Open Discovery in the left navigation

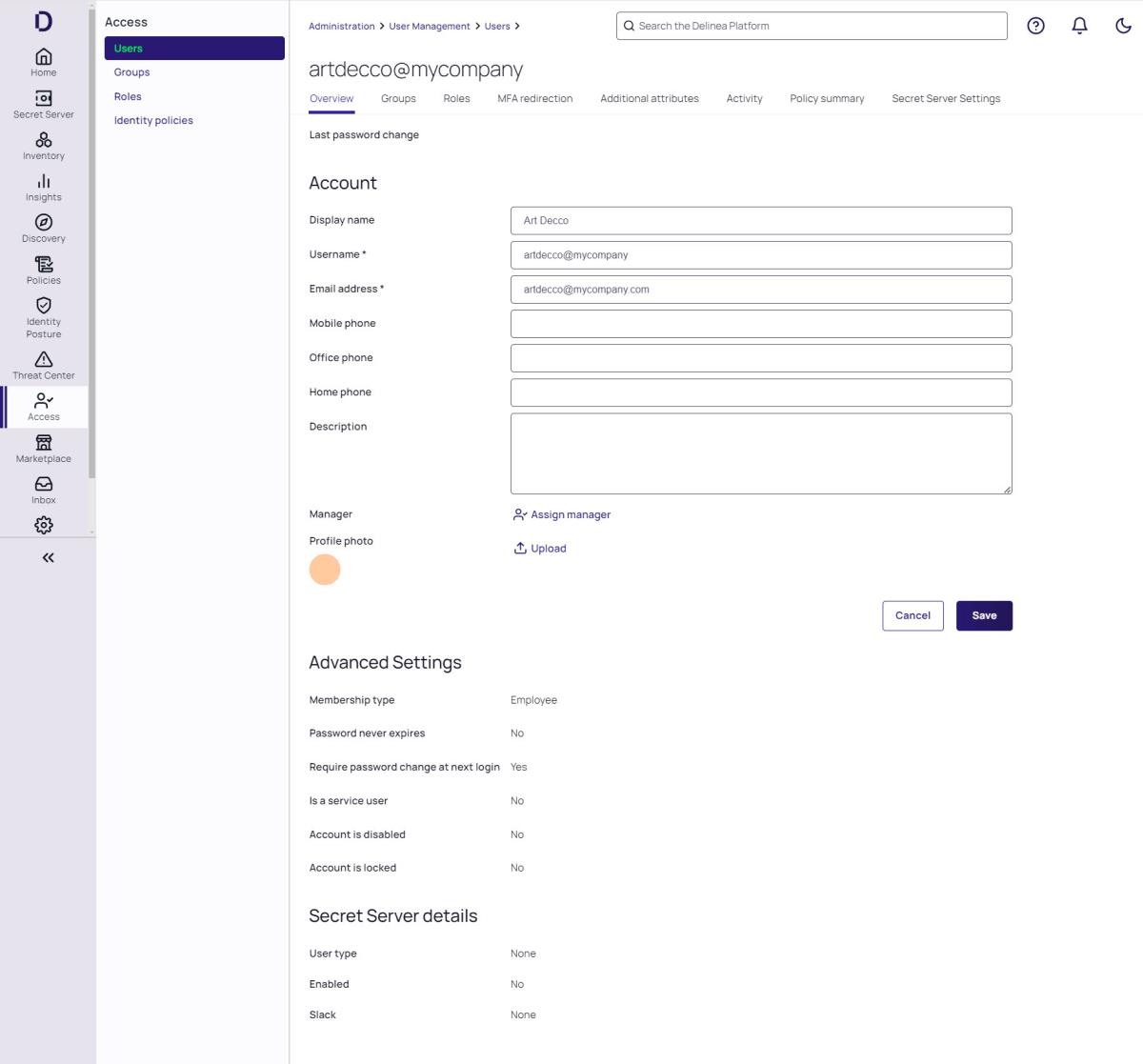click(43, 229)
